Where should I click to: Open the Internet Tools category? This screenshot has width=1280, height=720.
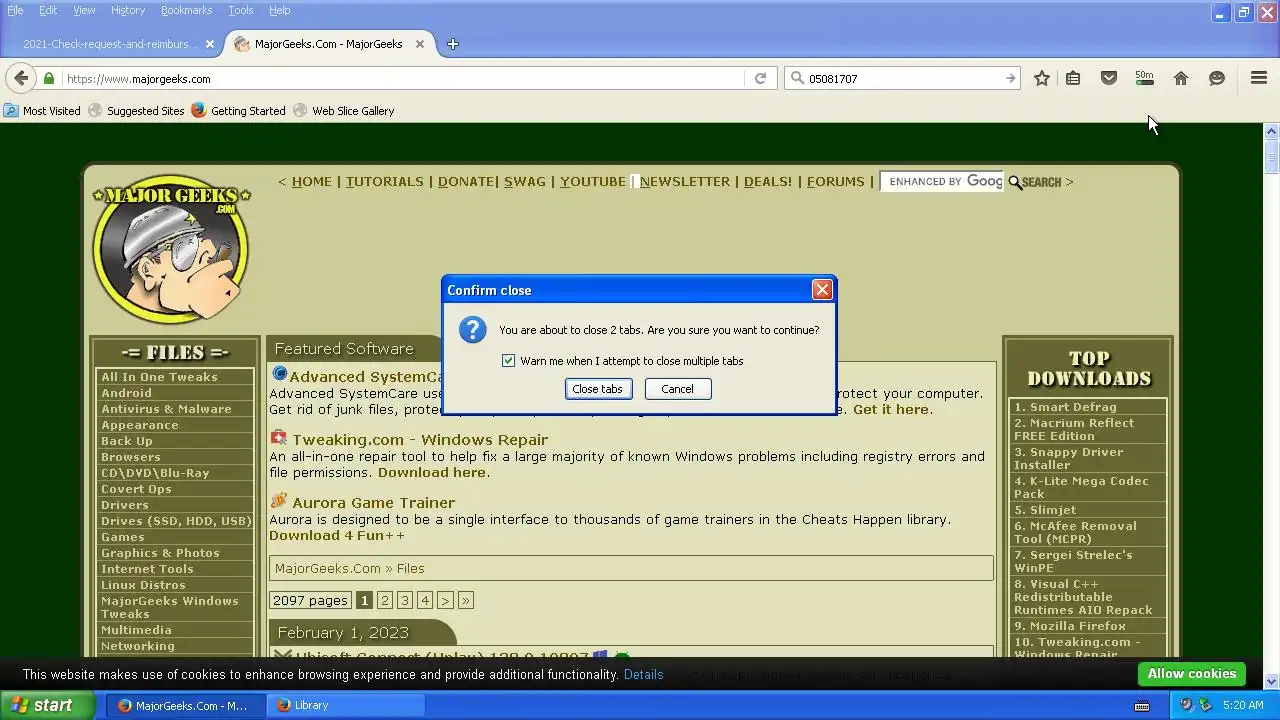147,569
